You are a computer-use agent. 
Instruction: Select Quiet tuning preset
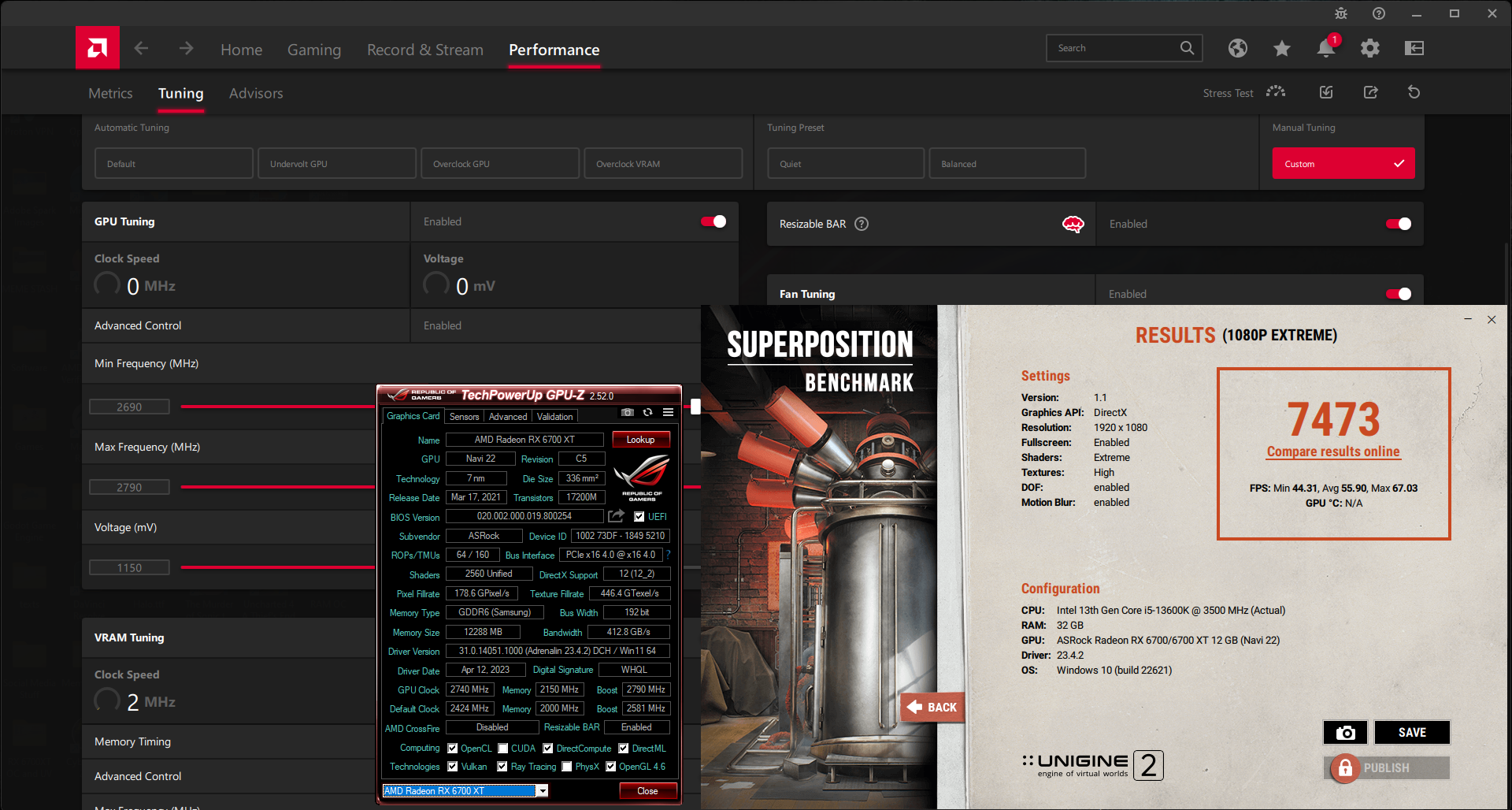[846, 164]
